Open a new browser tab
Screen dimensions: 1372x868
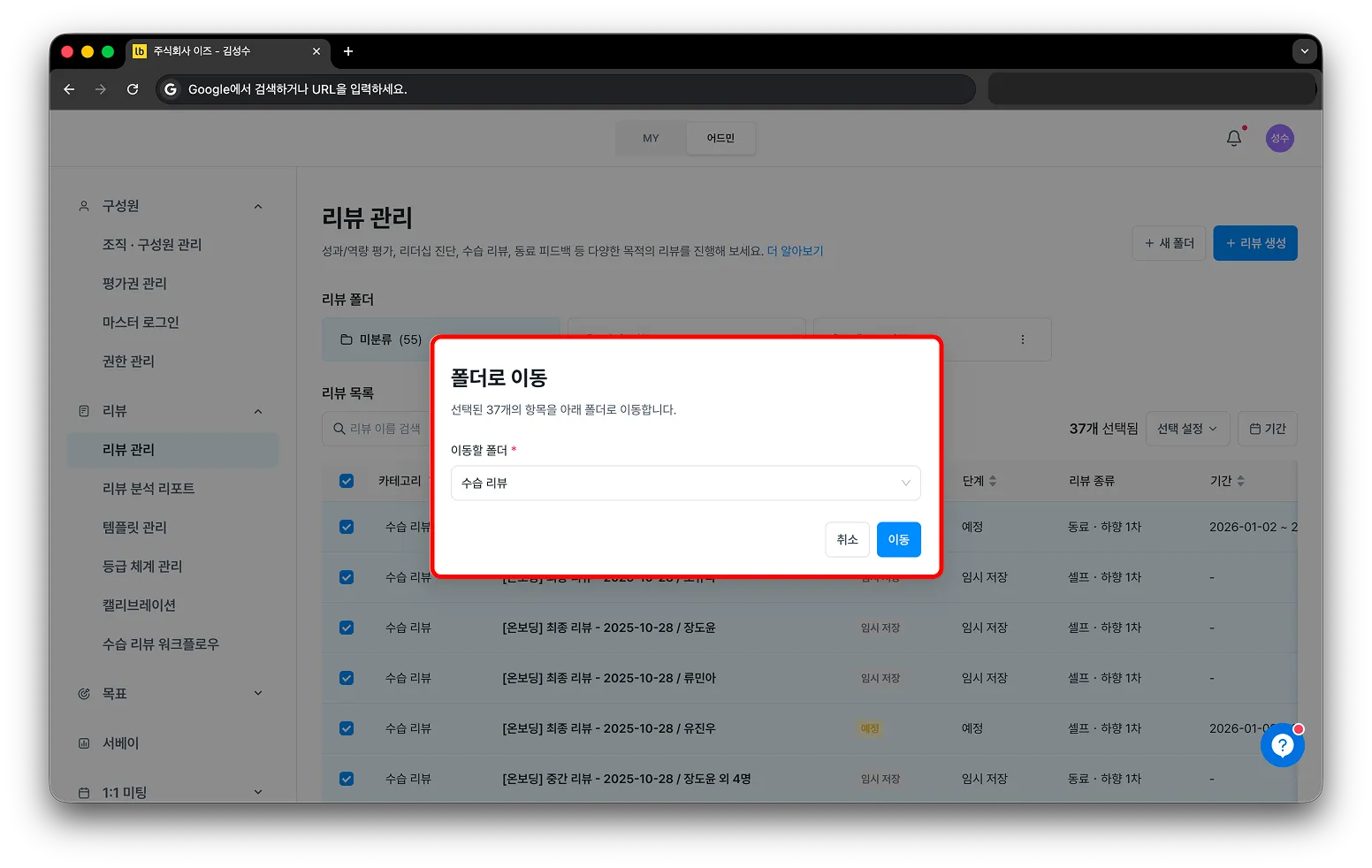tap(348, 51)
